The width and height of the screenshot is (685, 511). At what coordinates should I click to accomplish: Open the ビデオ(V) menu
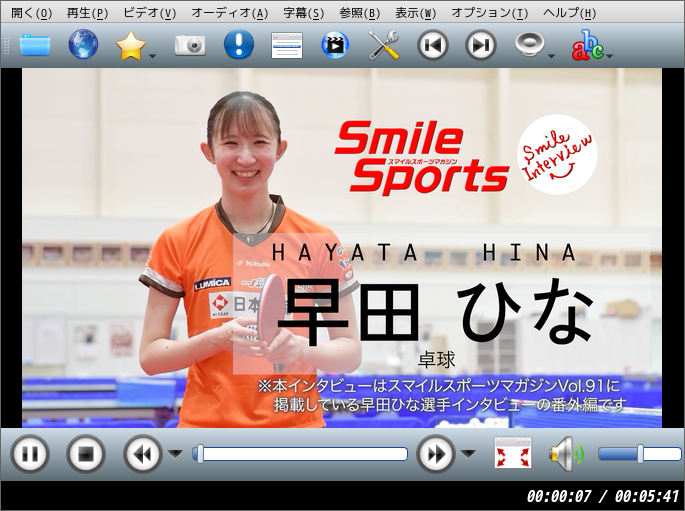(x=149, y=13)
